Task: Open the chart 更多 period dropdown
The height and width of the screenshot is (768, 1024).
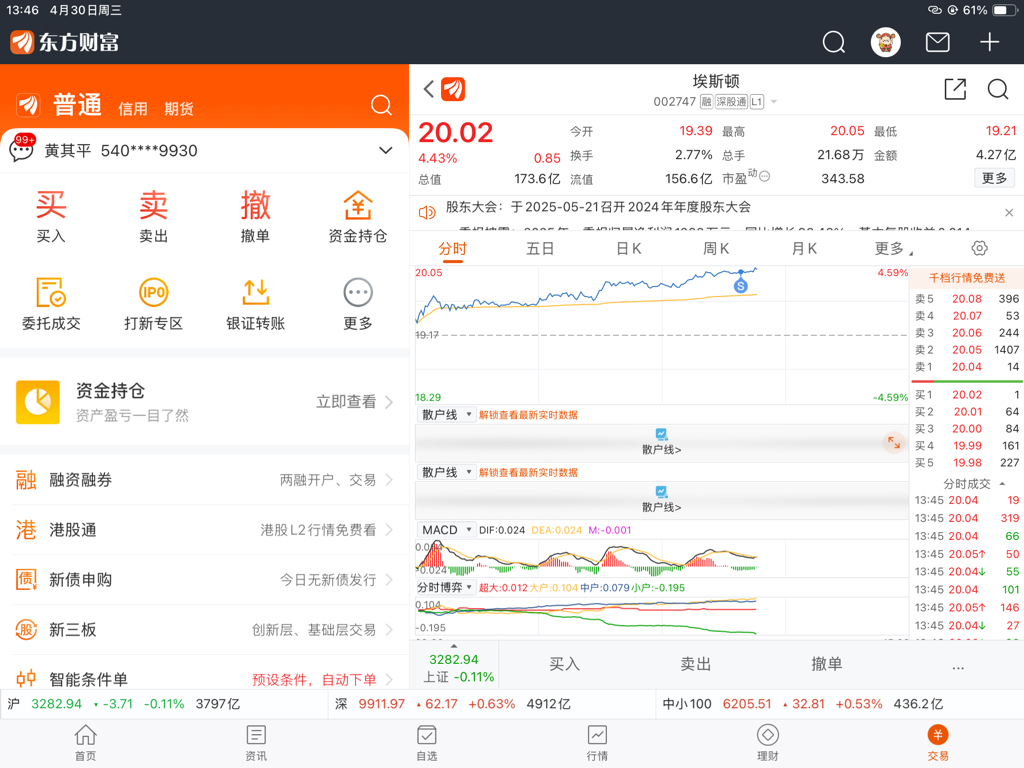Action: coord(893,248)
